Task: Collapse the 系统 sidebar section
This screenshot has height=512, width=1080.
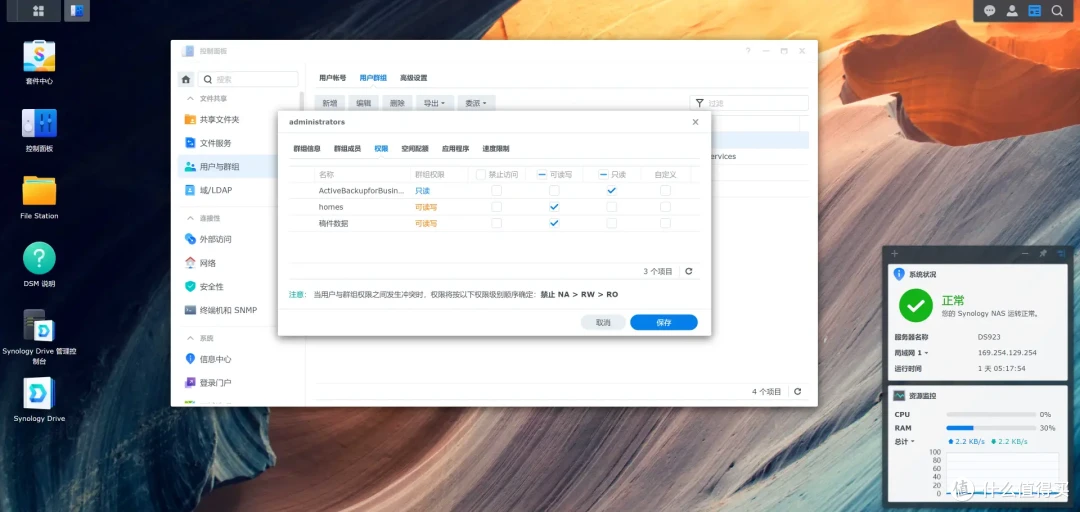Action: click(191, 338)
